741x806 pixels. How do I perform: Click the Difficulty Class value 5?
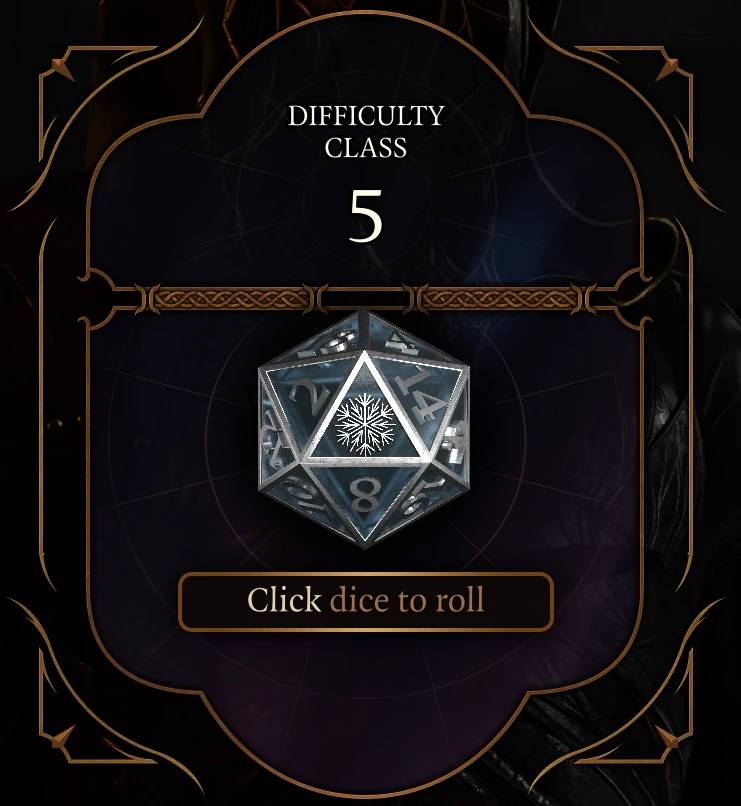point(366,216)
